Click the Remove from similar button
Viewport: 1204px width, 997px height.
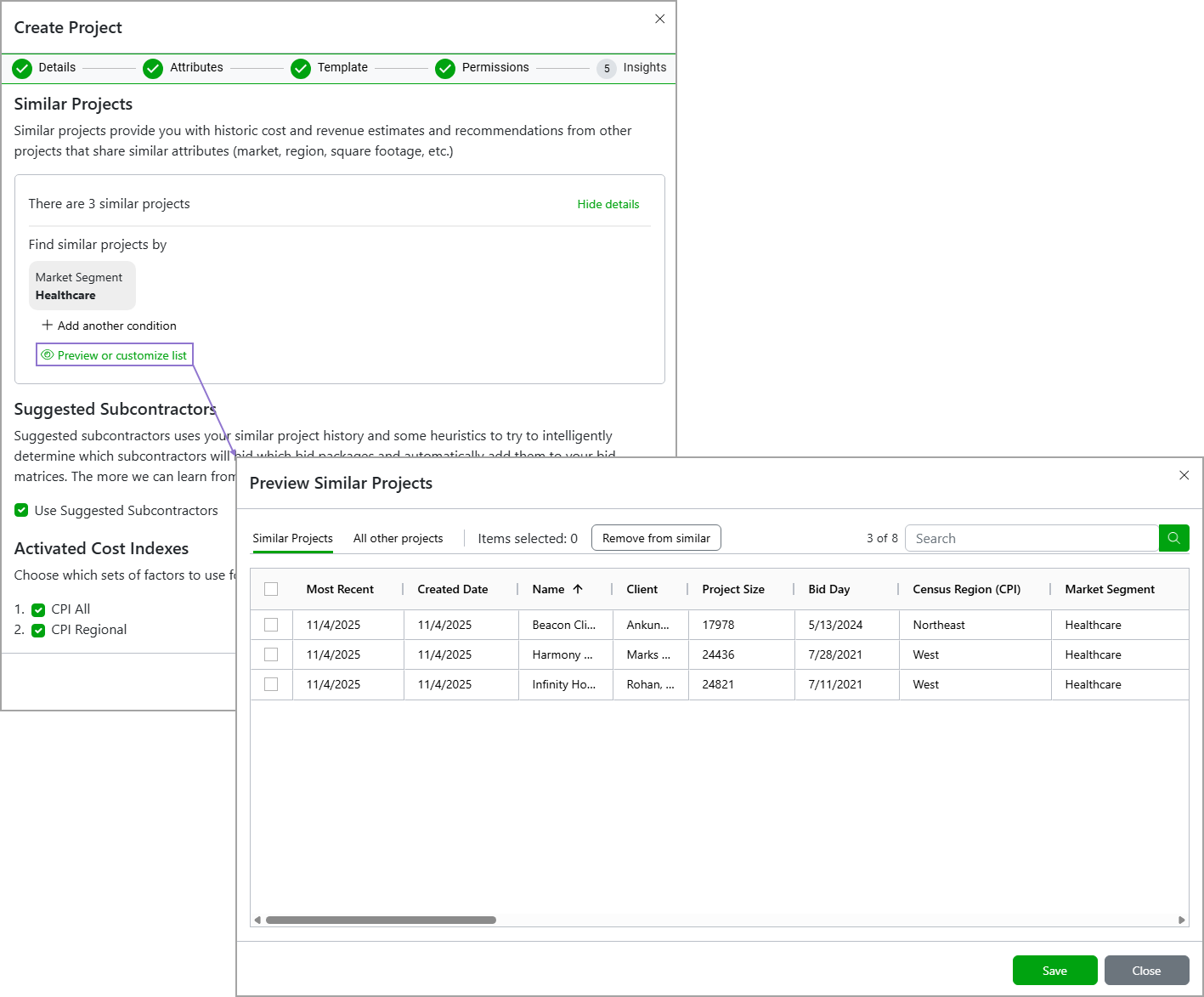[x=655, y=537]
